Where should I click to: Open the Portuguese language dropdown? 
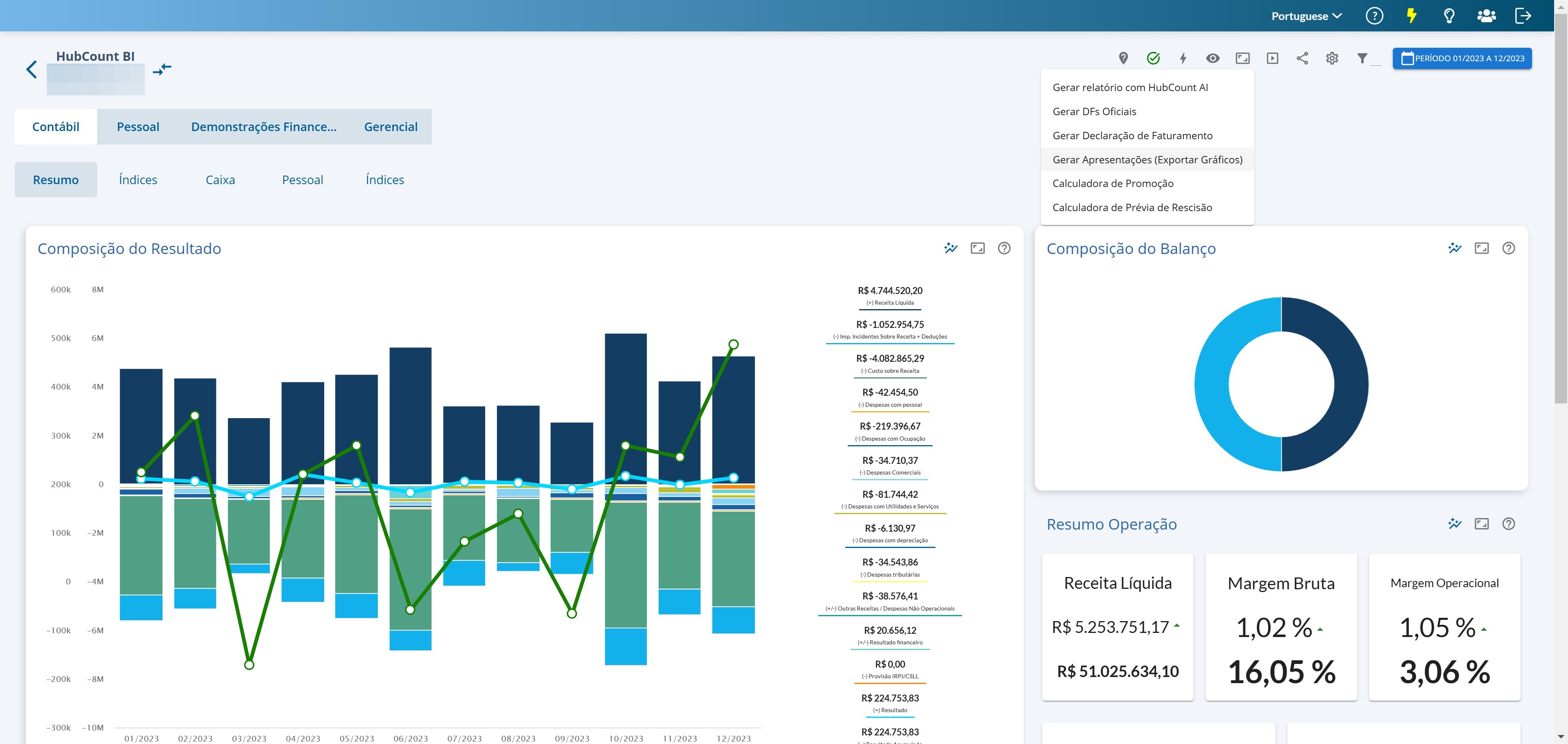(1306, 16)
